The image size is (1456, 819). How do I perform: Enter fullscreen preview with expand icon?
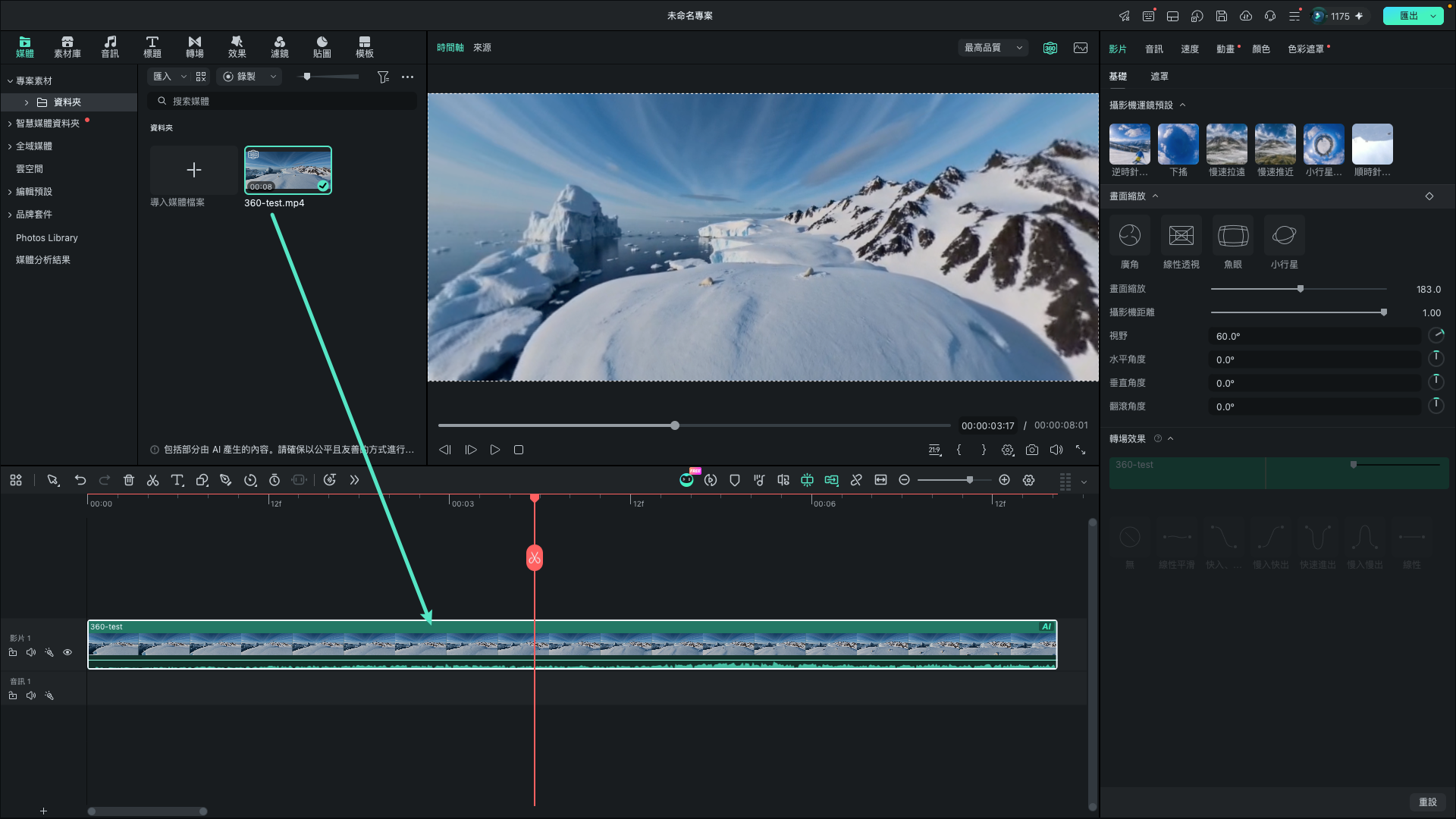coord(1081,450)
